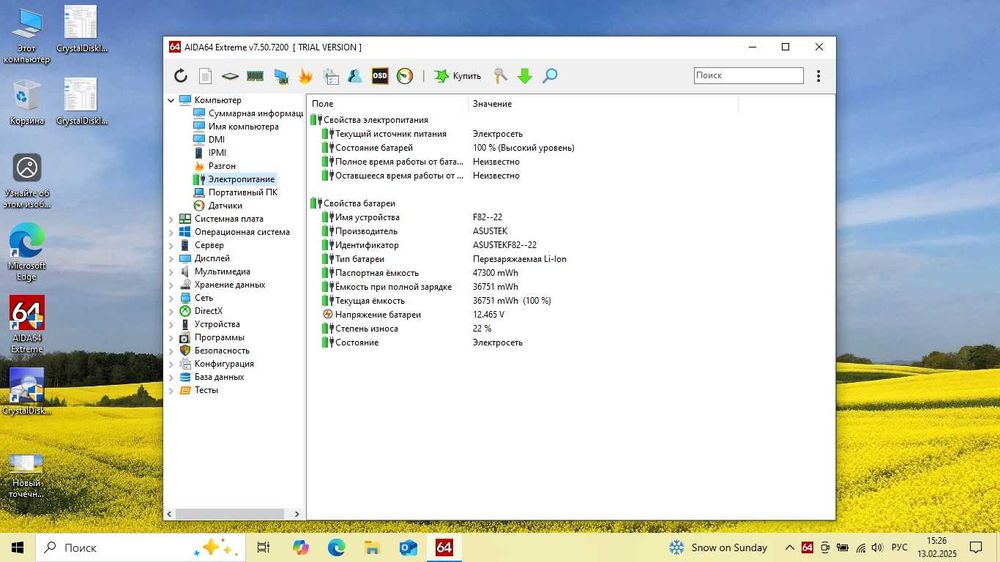The width and height of the screenshot is (1000, 562).
Task: Click the user silhouette toolbar icon
Action: 355,76
